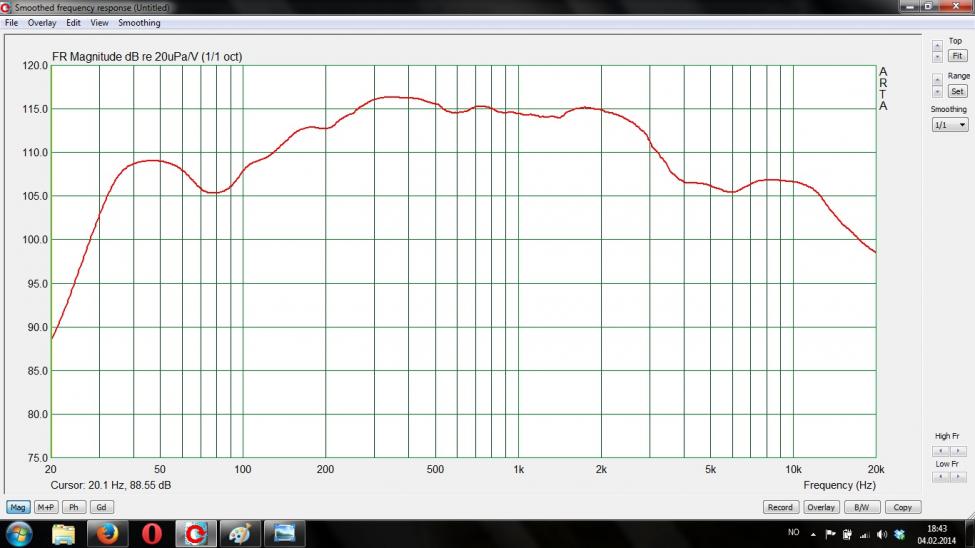Open the File menu

point(11,23)
